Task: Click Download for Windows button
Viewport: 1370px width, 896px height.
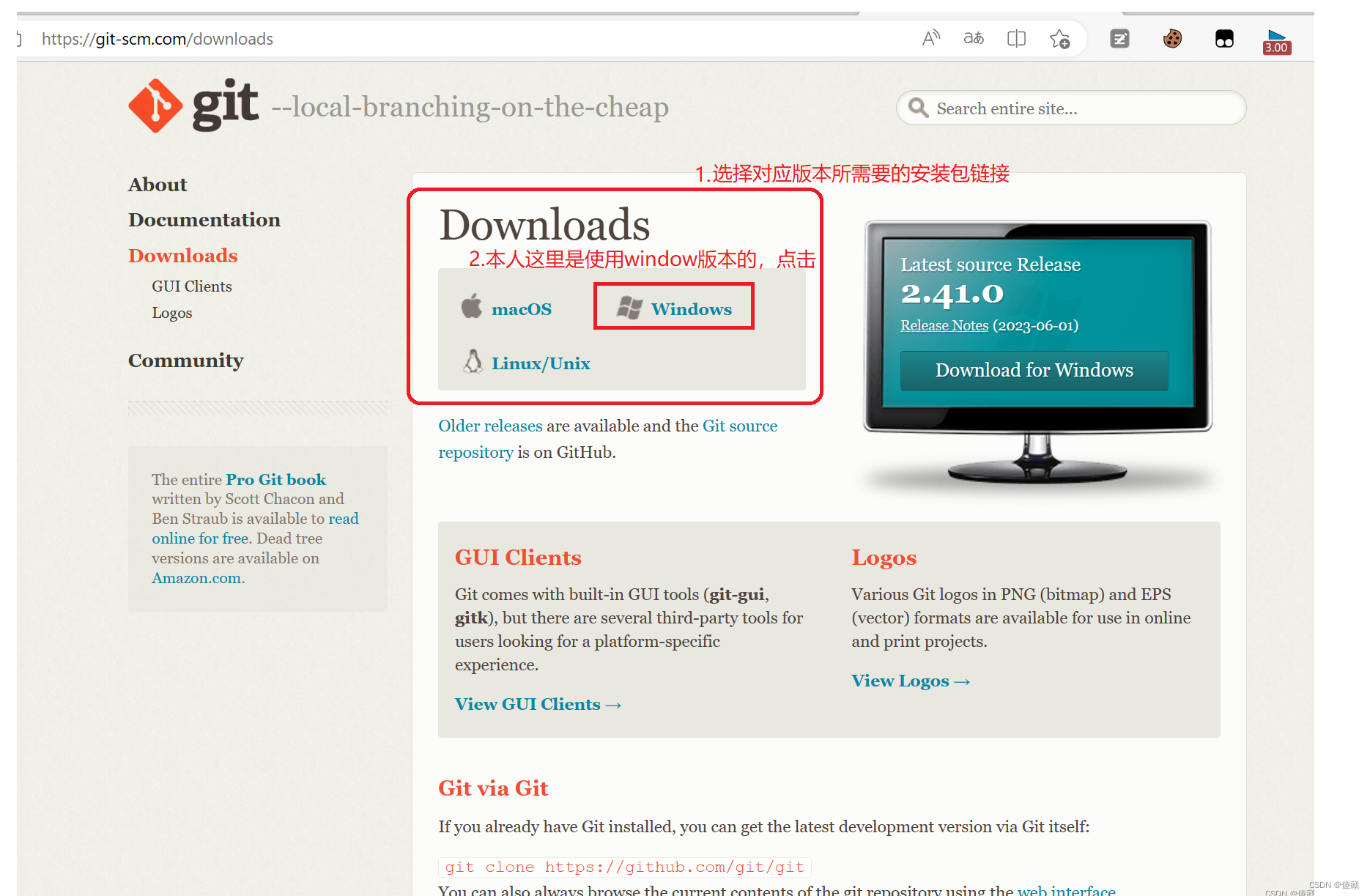Action: tap(1034, 370)
